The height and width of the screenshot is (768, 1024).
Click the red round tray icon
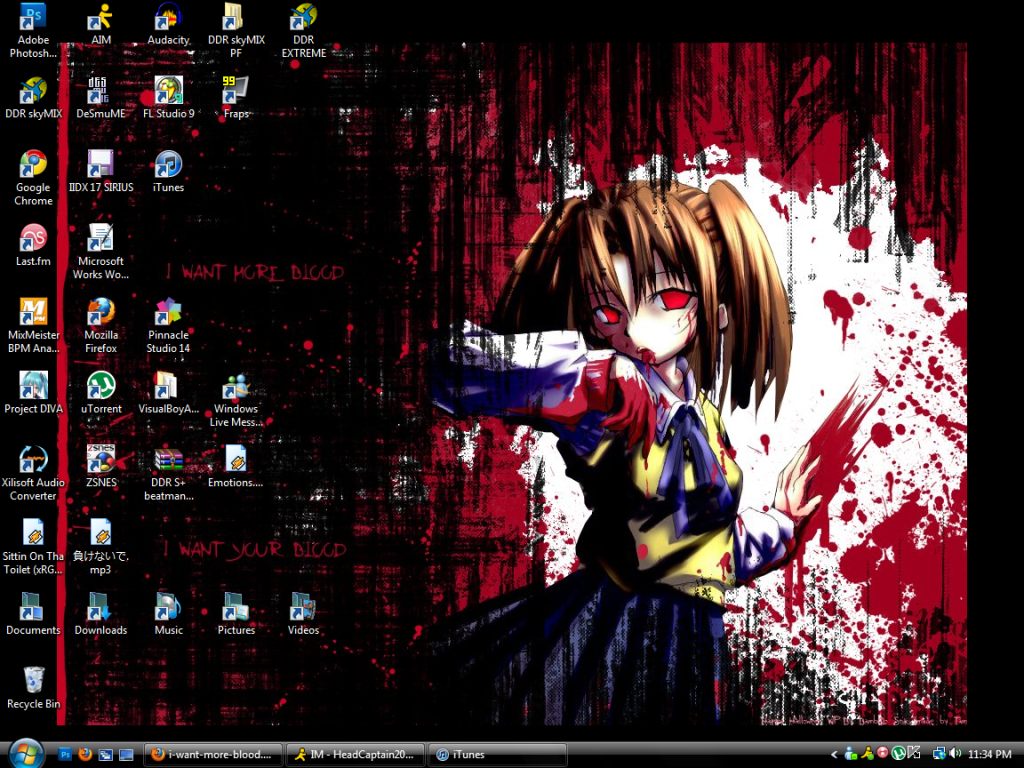(882, 754)
